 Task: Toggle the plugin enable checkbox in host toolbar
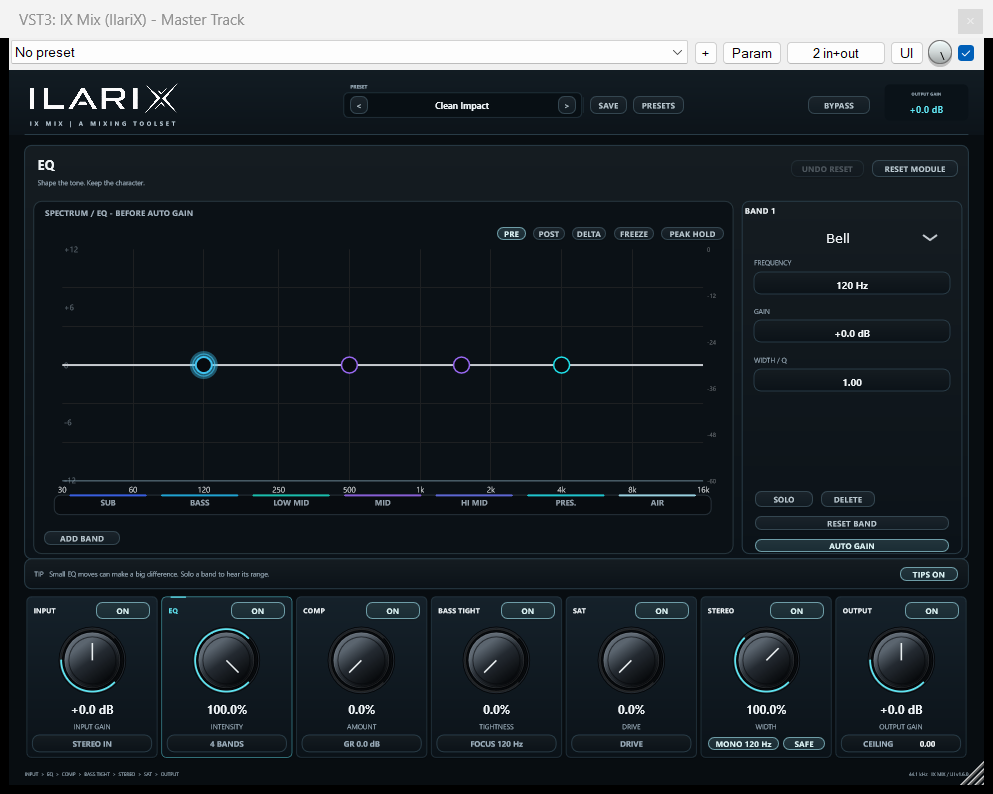click(966, 53)
